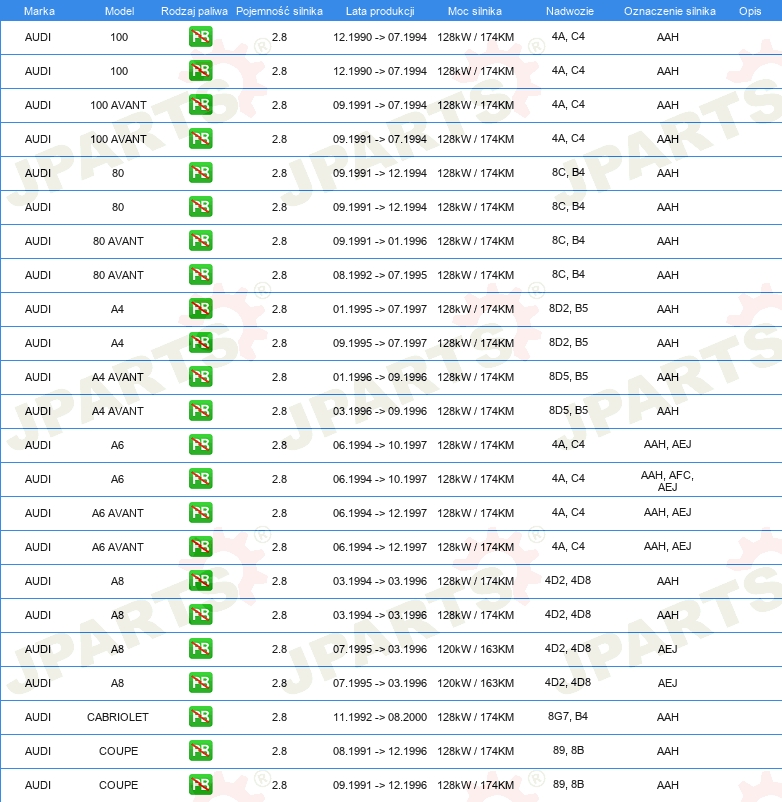Click fuel icon for A4 AVANT 01.1996 row
Viewport: 782px width, 802px height.
pos(200,376)
